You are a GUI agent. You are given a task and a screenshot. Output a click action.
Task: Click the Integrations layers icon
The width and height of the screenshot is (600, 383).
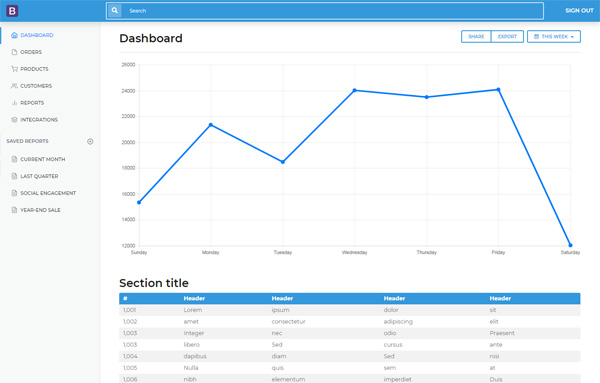[x=15, y=120]
